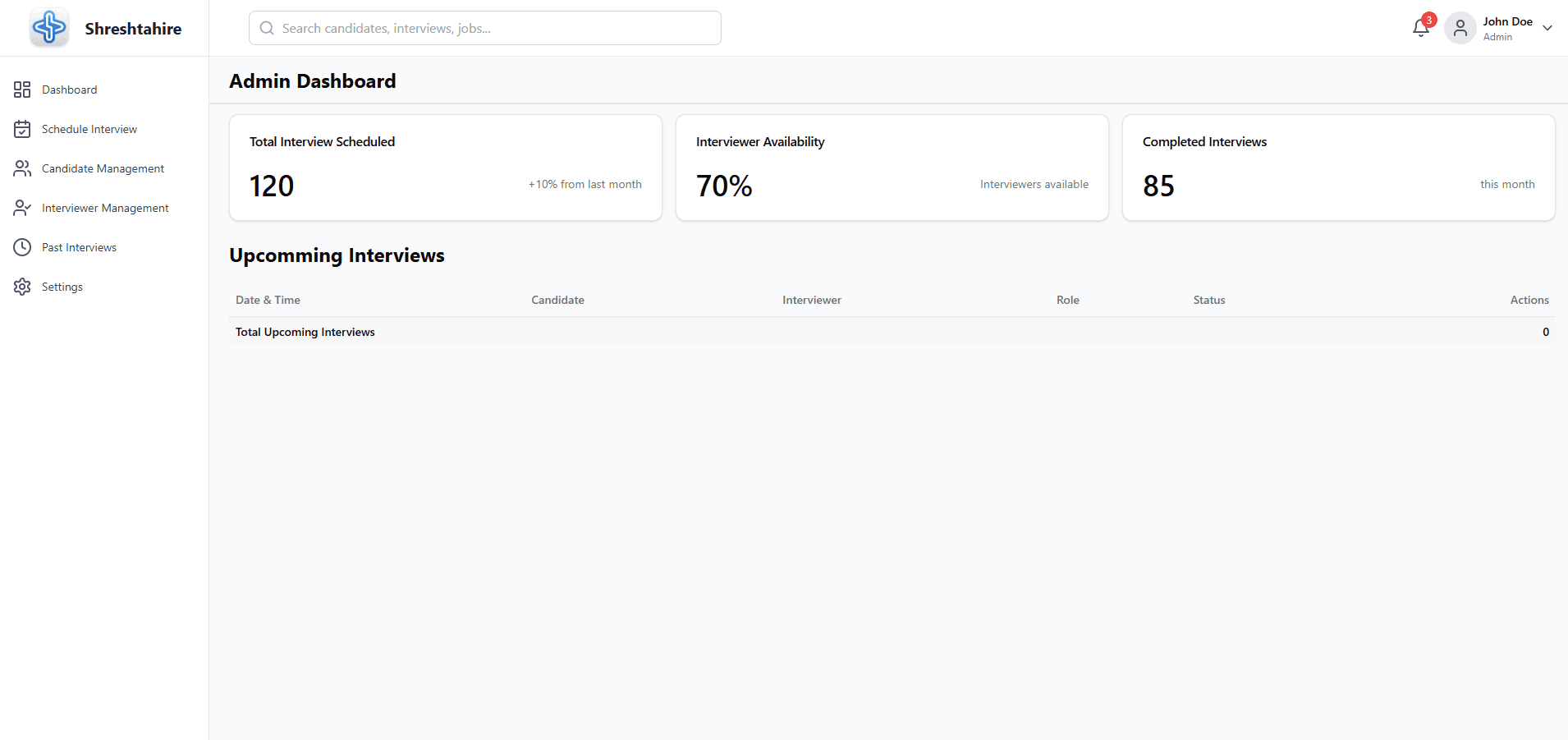The image size is (1568, 740).
Task: Click the John Doe user avatar icon
Action: pos(1460,29)
